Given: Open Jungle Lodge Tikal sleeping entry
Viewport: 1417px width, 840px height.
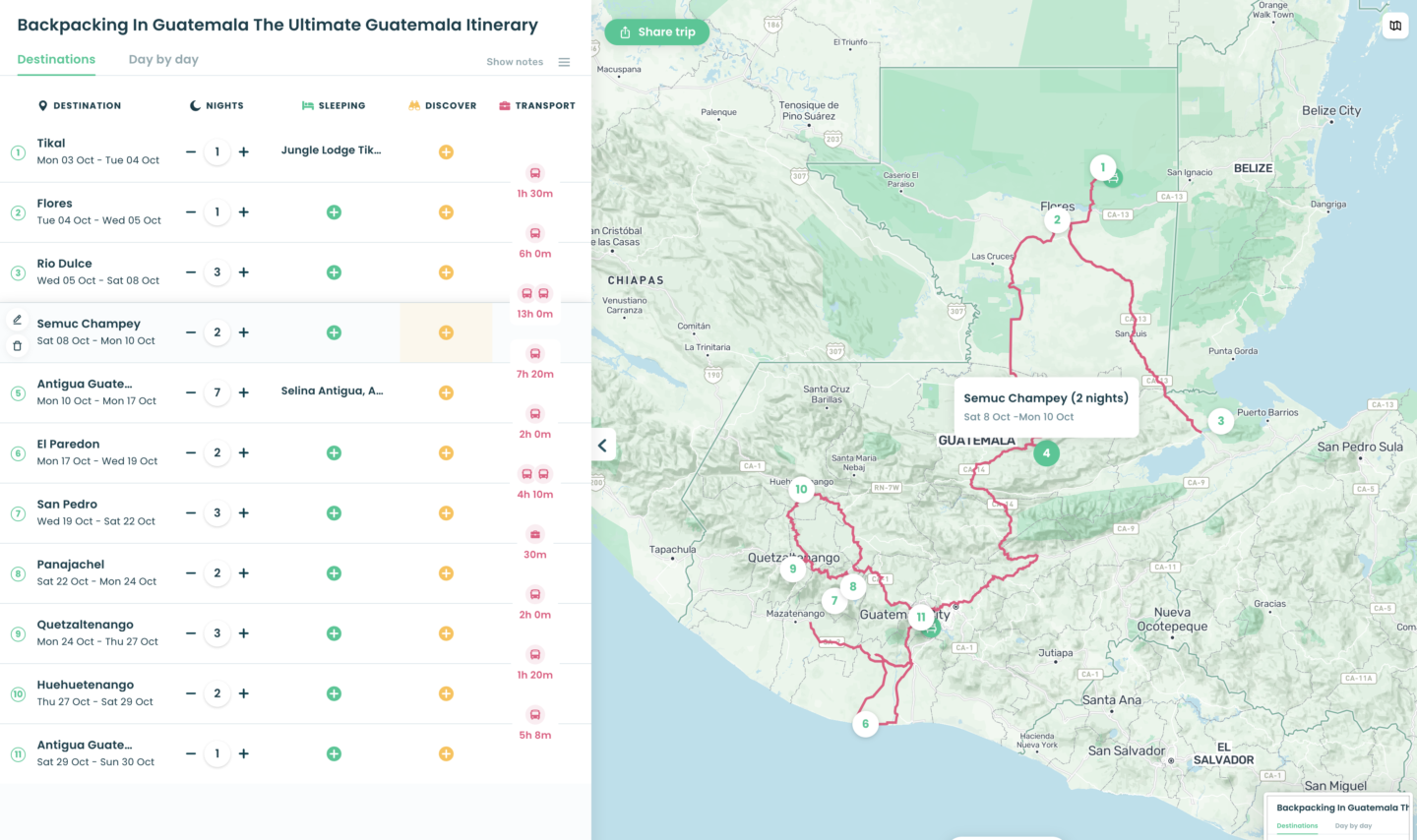Looking at the screenshot, I should click(x=331, y=150).
